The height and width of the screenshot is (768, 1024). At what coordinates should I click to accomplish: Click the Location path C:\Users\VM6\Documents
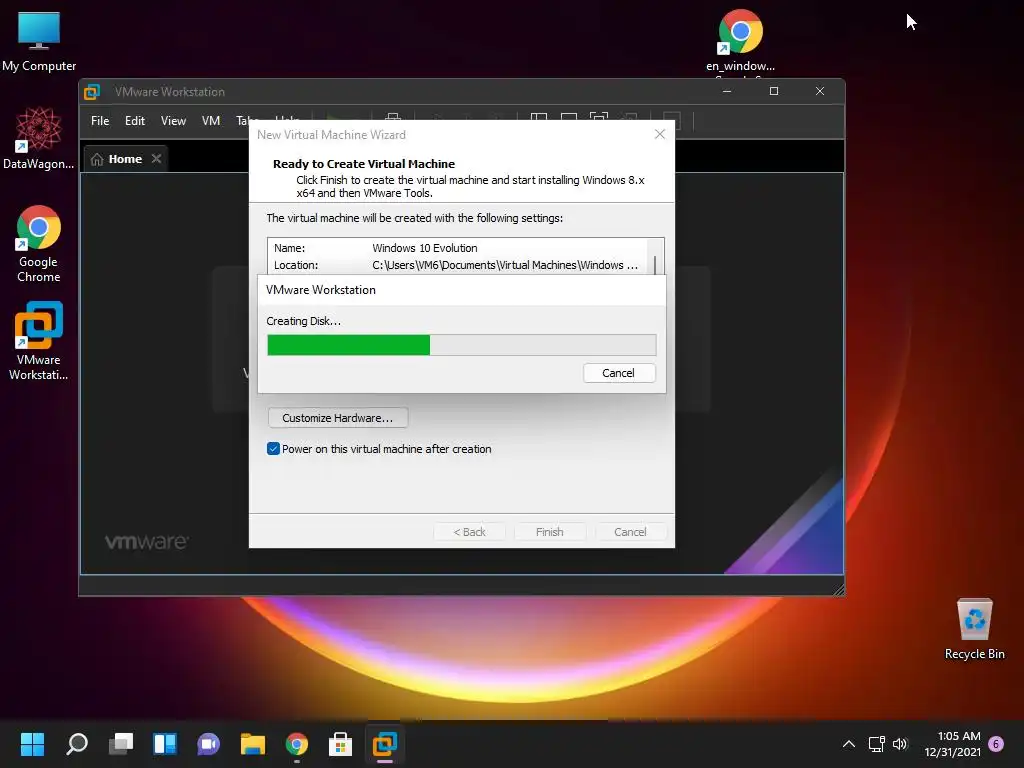(x=504, y=265)
